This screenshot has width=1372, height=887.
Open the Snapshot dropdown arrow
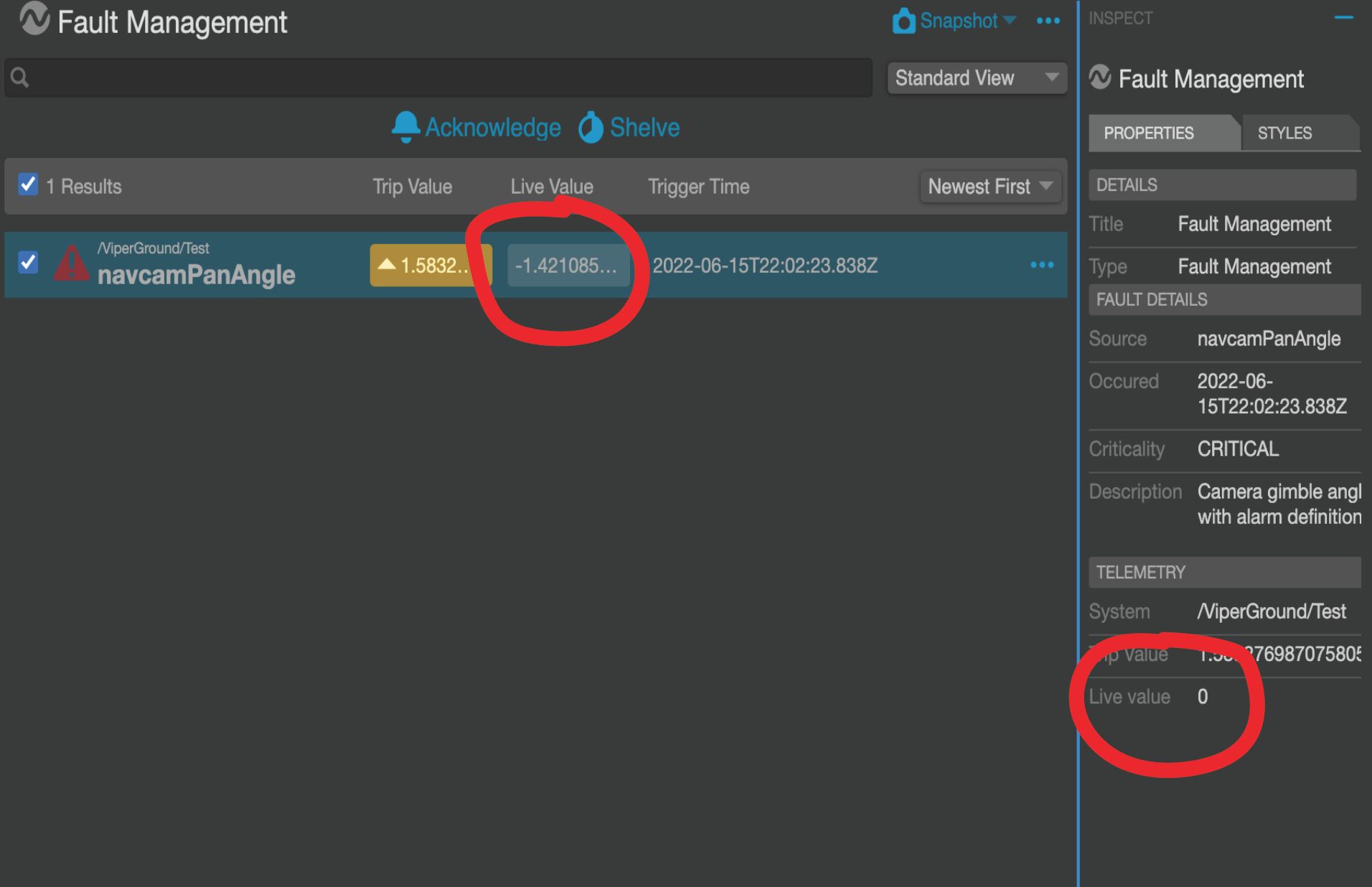pos(1010,21)
